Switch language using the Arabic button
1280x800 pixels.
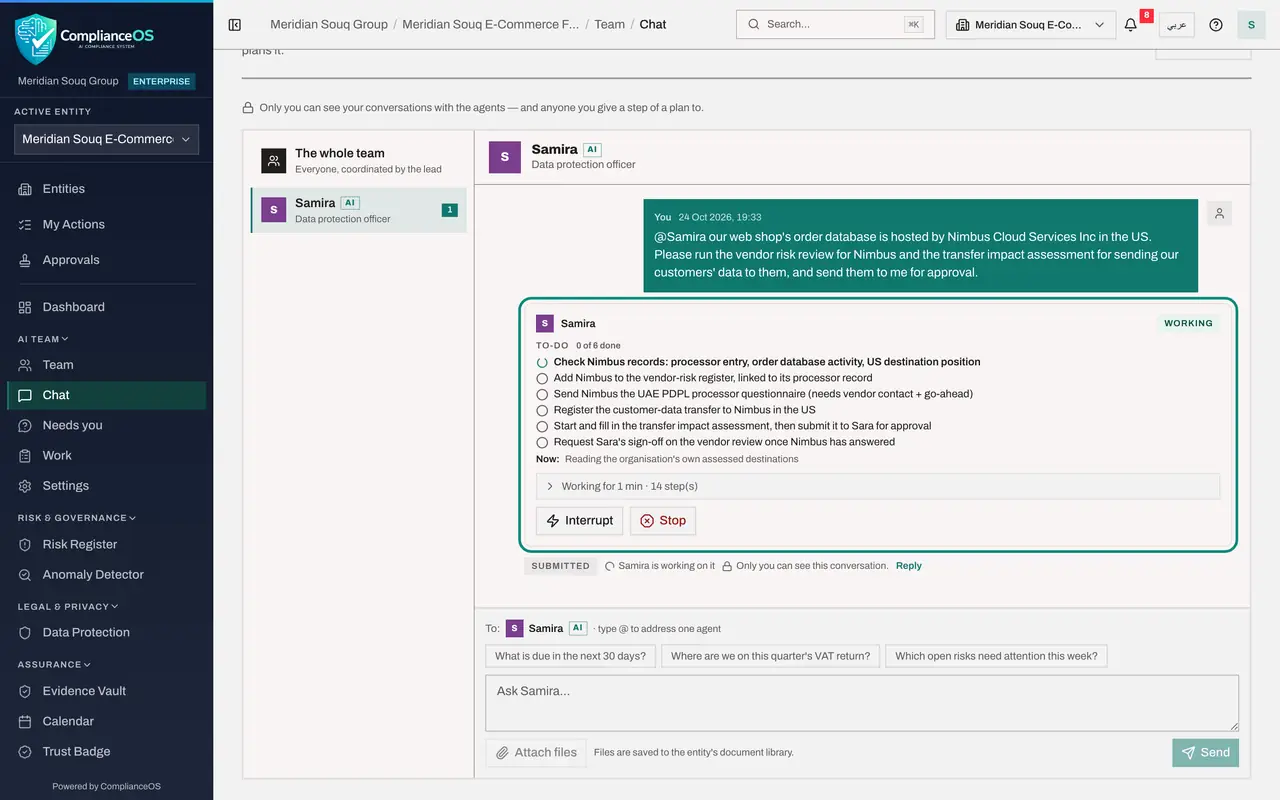pos(1177,25)
